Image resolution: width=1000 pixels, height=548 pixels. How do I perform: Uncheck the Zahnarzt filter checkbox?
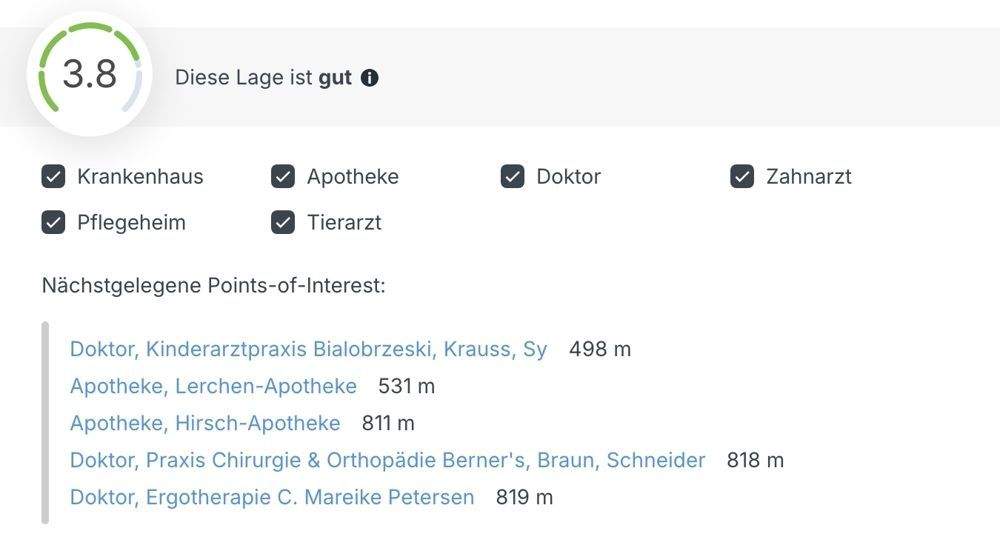click(x=742, y=177)
